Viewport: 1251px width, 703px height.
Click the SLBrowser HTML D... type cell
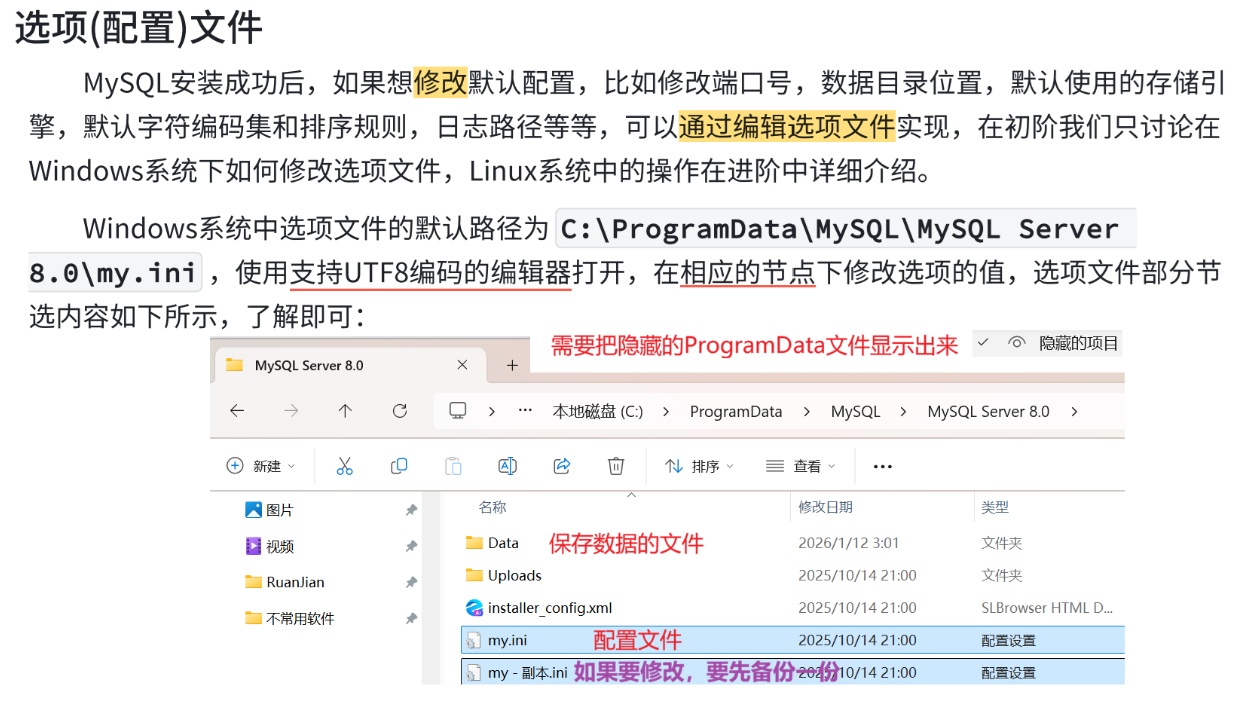pos(1047,607)
